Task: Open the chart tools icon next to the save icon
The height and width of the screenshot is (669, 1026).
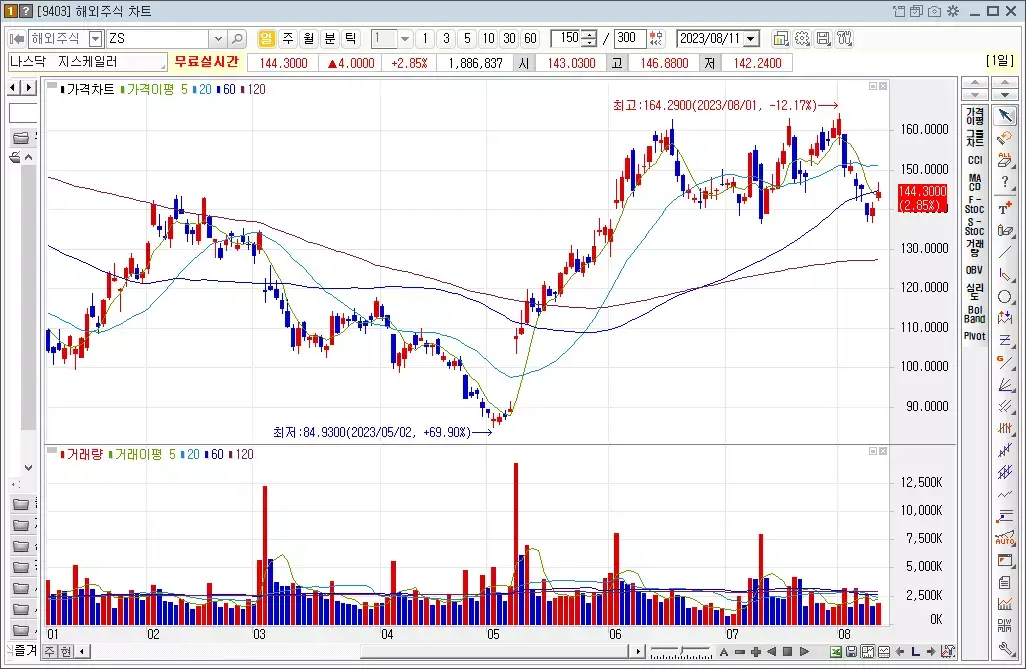Action: pyautogui.click(x=844, y=39)
